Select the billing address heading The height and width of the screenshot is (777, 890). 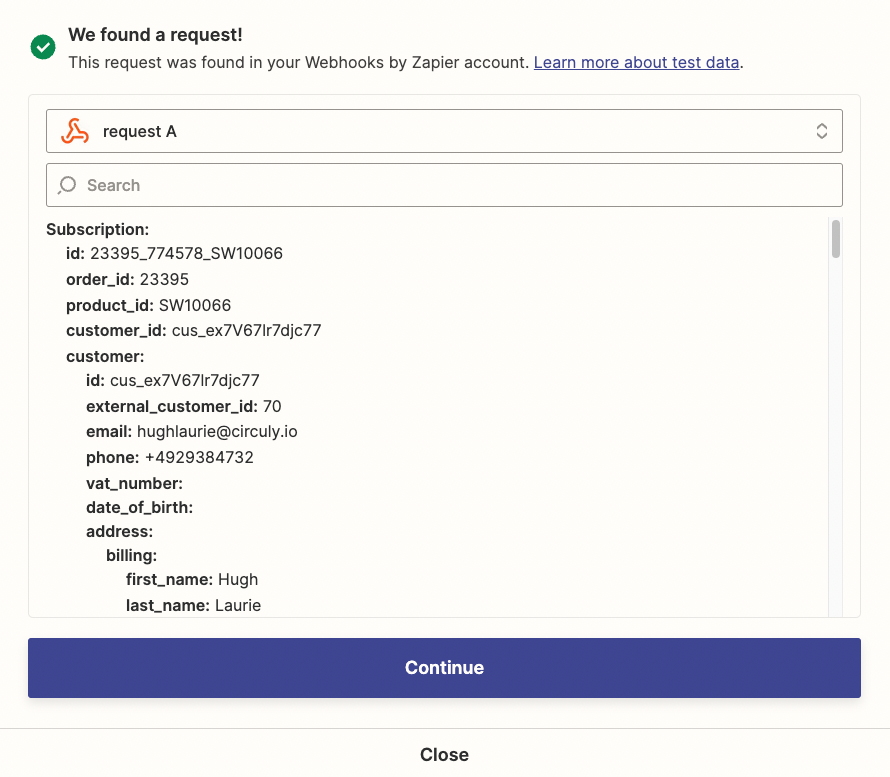pyautogui.click(x=132, y=555)
